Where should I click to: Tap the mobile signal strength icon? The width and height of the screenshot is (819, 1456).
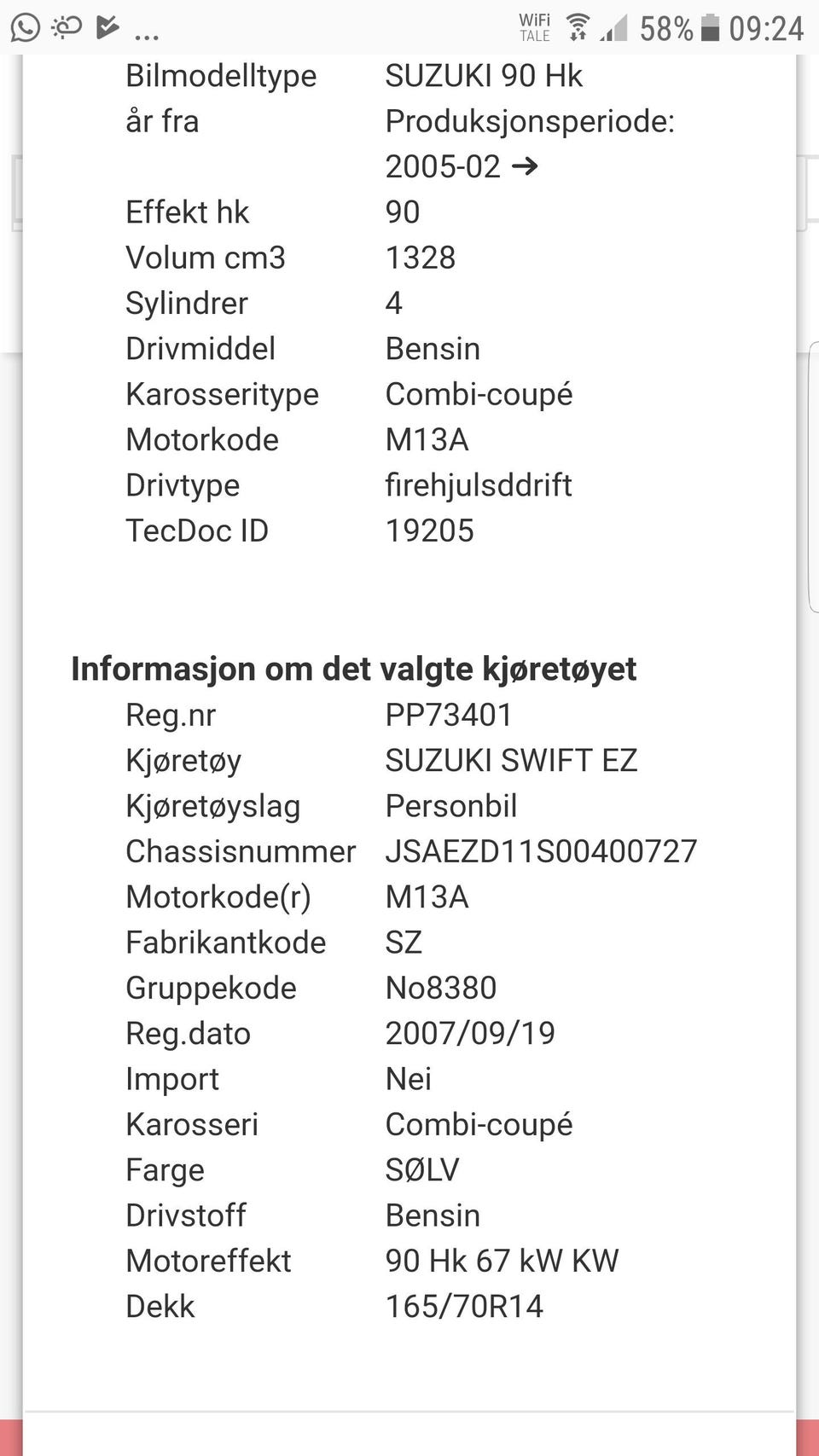tap(613, 28)
